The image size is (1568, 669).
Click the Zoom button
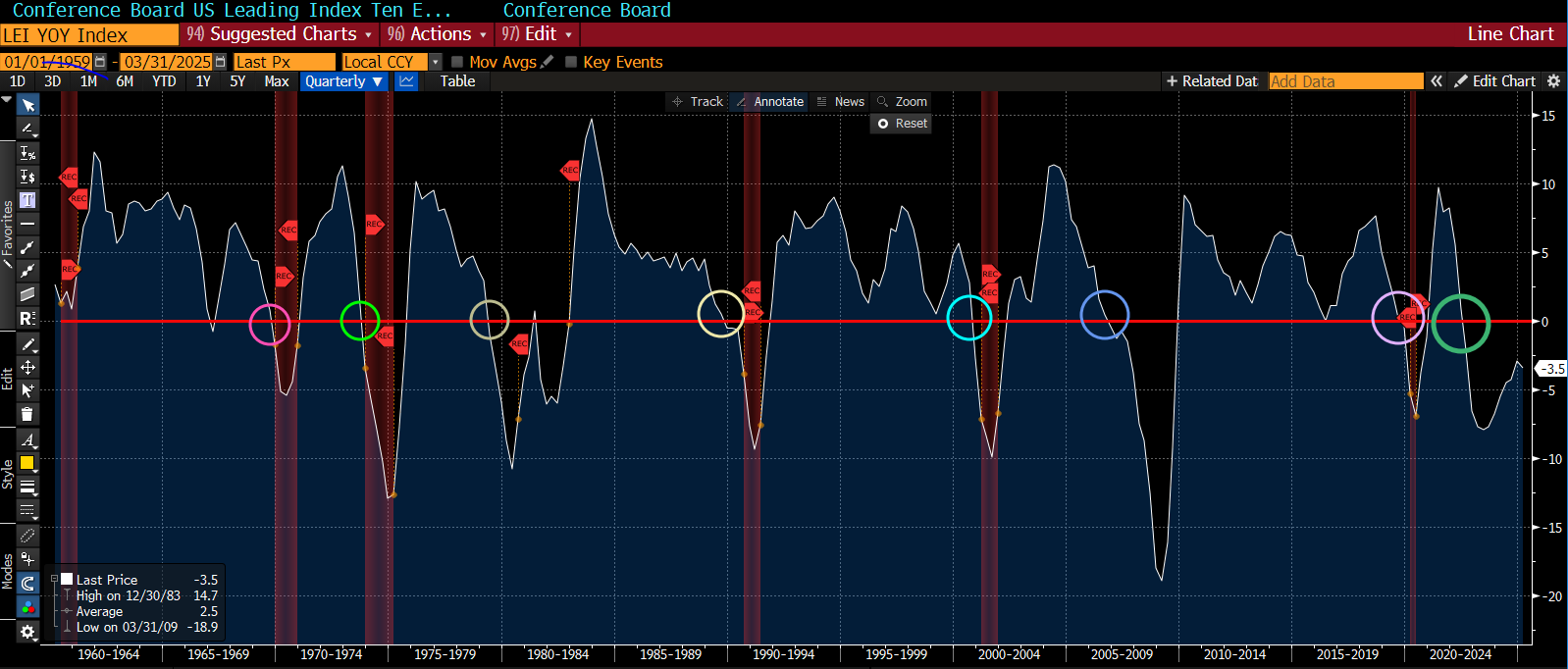click(x=901, y=101)
